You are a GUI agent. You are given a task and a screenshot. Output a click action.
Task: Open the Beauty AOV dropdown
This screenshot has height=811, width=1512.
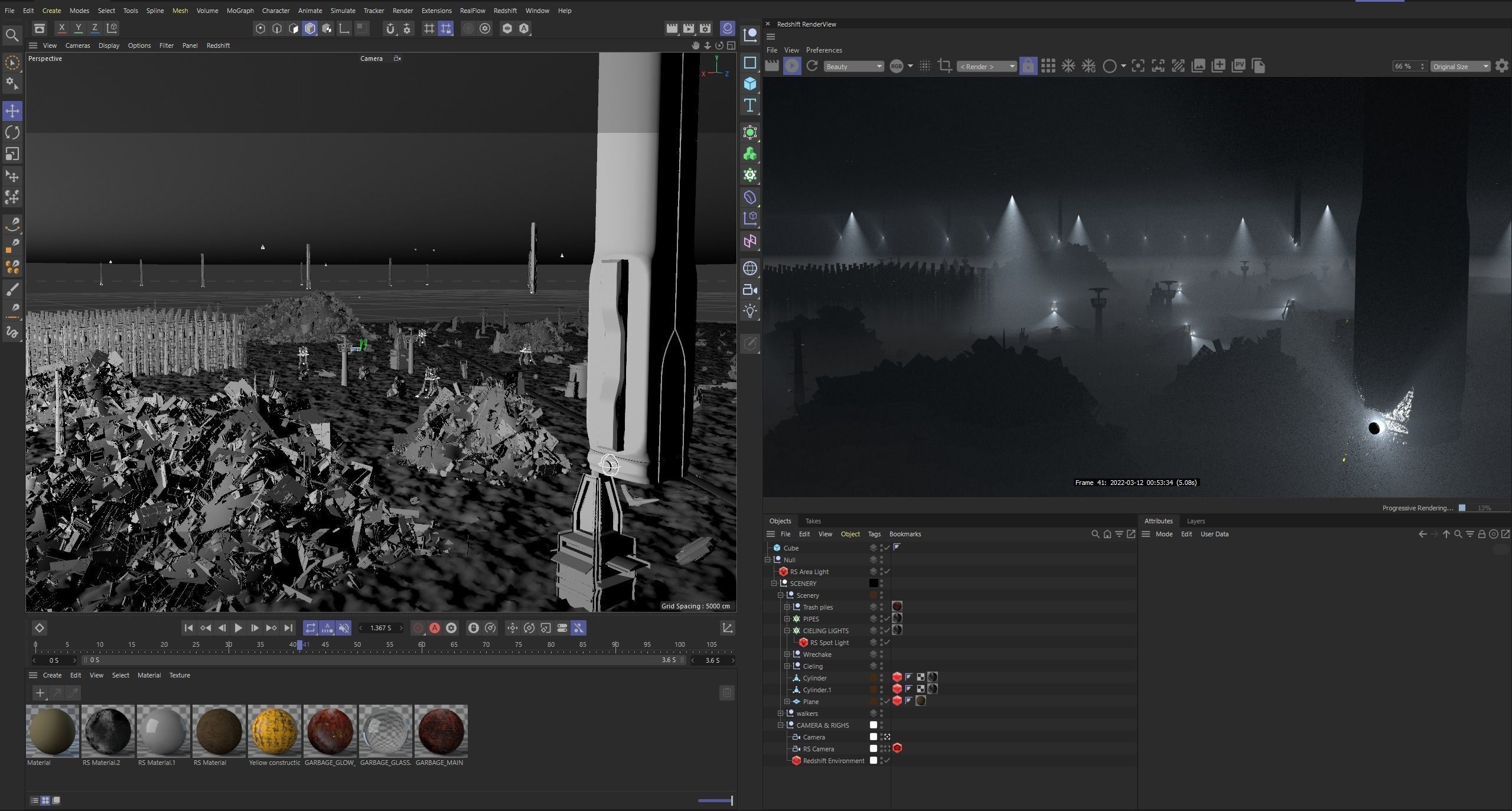click(853, 66)
